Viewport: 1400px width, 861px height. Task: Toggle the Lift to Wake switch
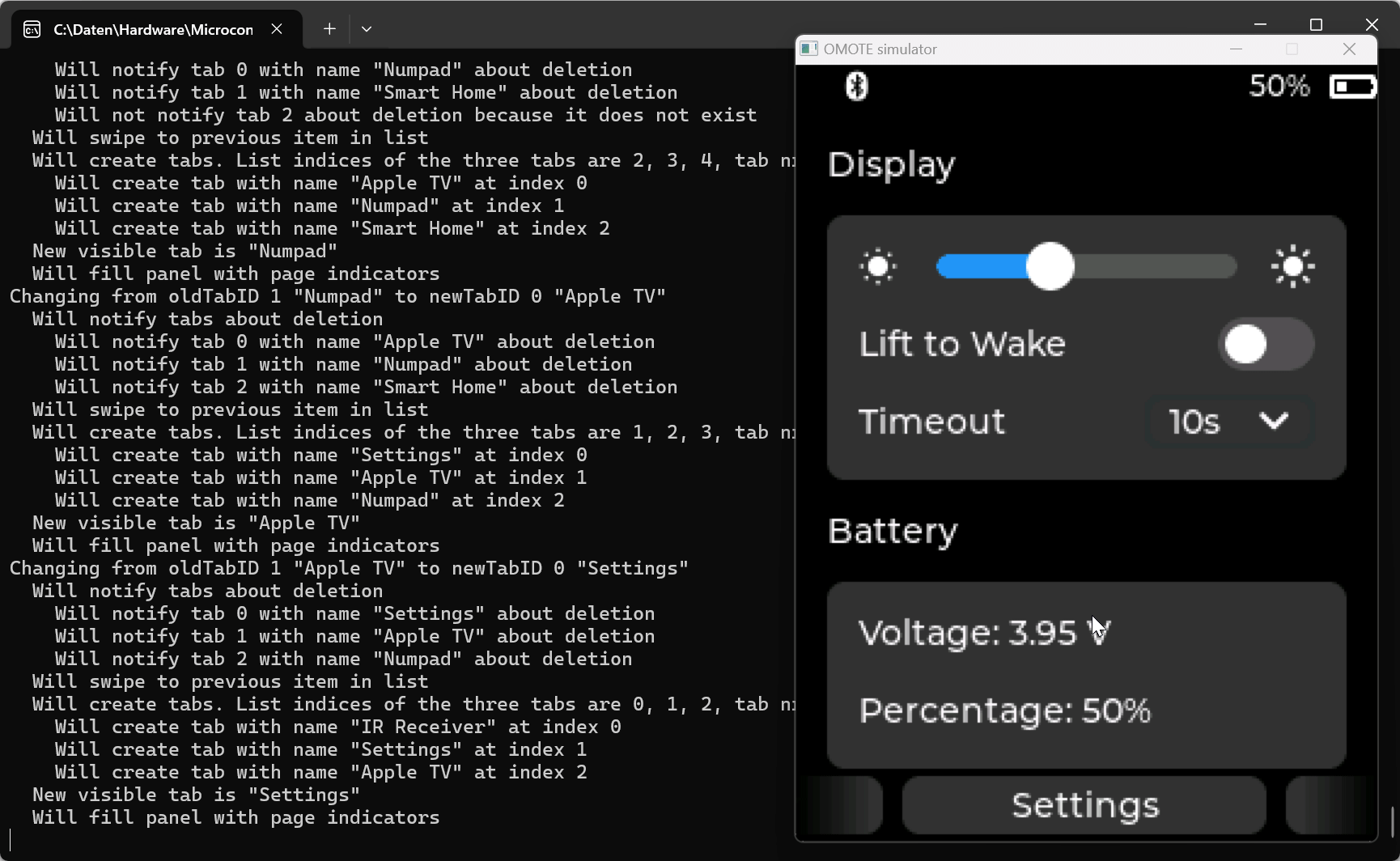(x=1266, y=344)
